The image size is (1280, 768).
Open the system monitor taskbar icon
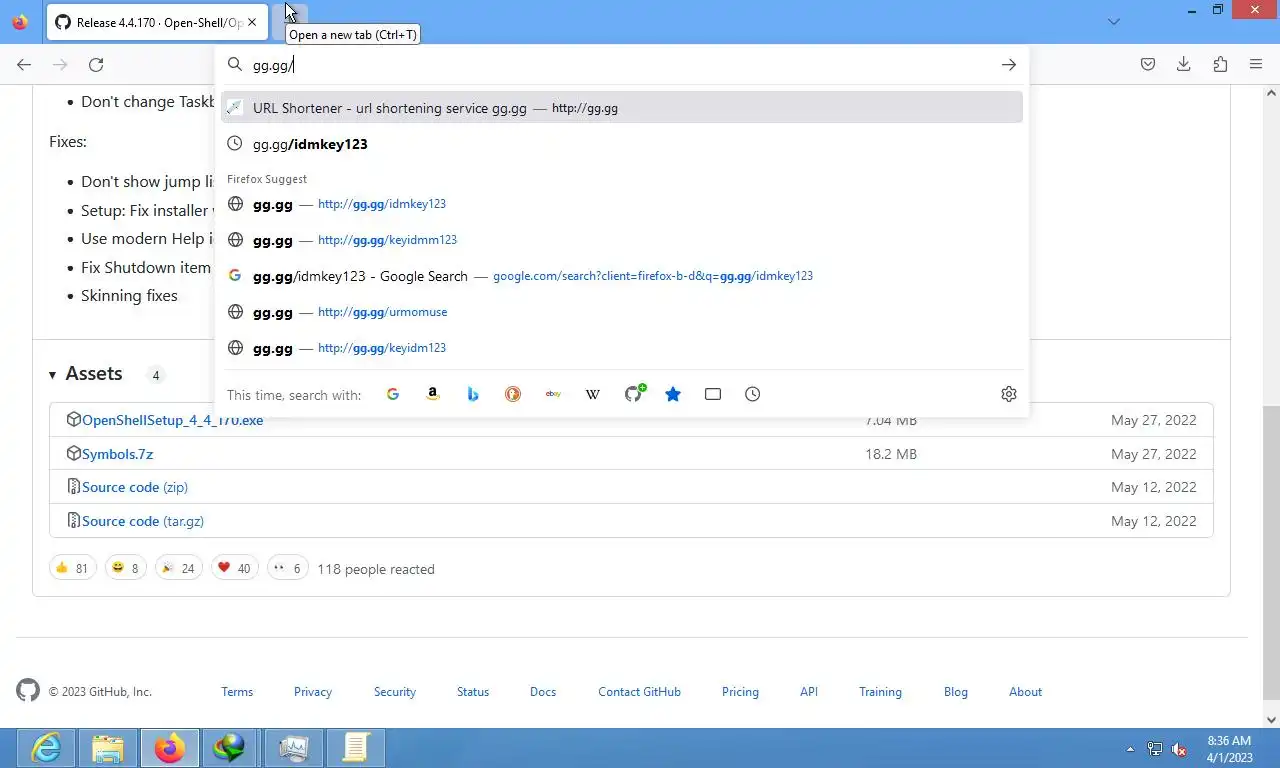tap(294, 748)
